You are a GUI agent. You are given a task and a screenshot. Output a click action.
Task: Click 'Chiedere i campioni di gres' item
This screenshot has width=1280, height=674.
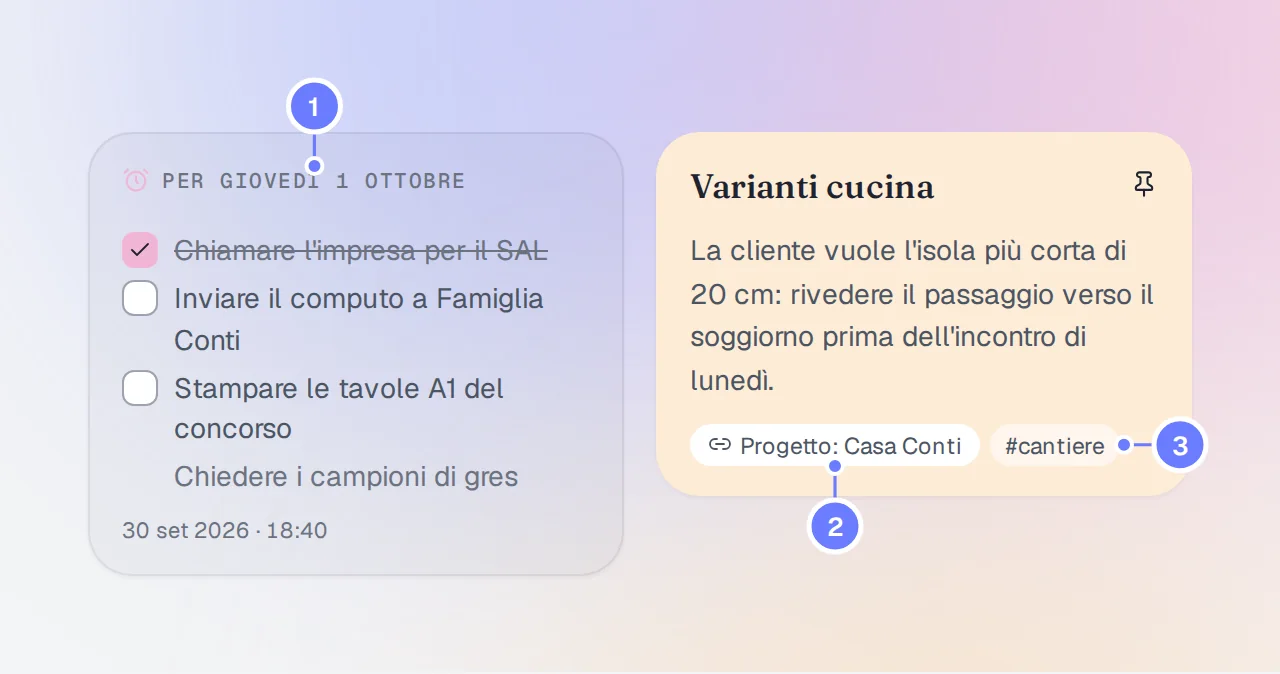pos(346,476)
